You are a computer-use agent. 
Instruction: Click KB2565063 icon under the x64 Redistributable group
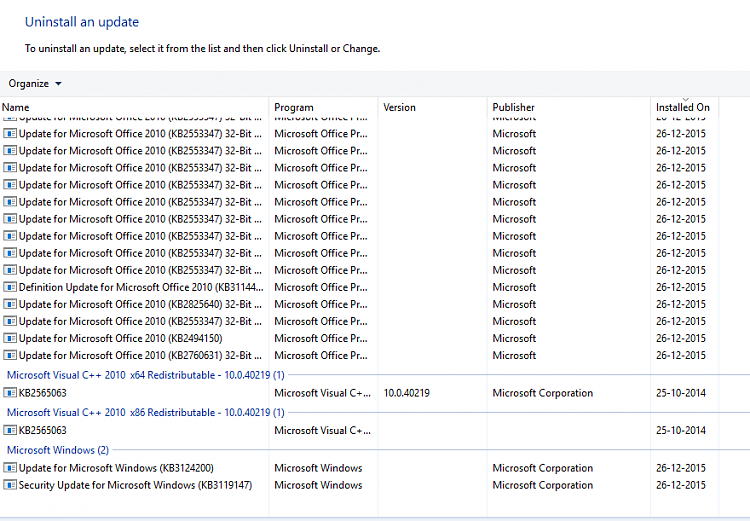pyautogui.click(x=10, y=393)
